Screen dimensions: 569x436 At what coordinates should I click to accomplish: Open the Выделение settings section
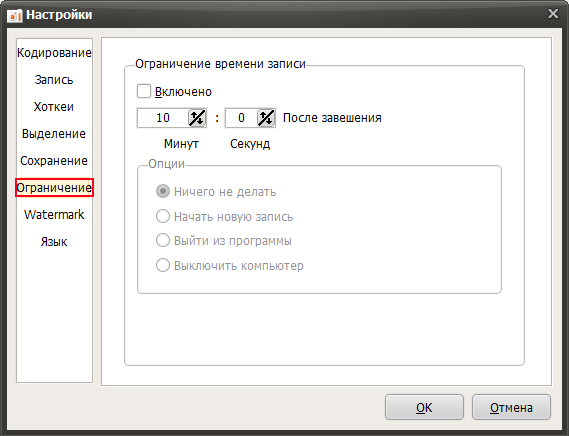point(54,134)
